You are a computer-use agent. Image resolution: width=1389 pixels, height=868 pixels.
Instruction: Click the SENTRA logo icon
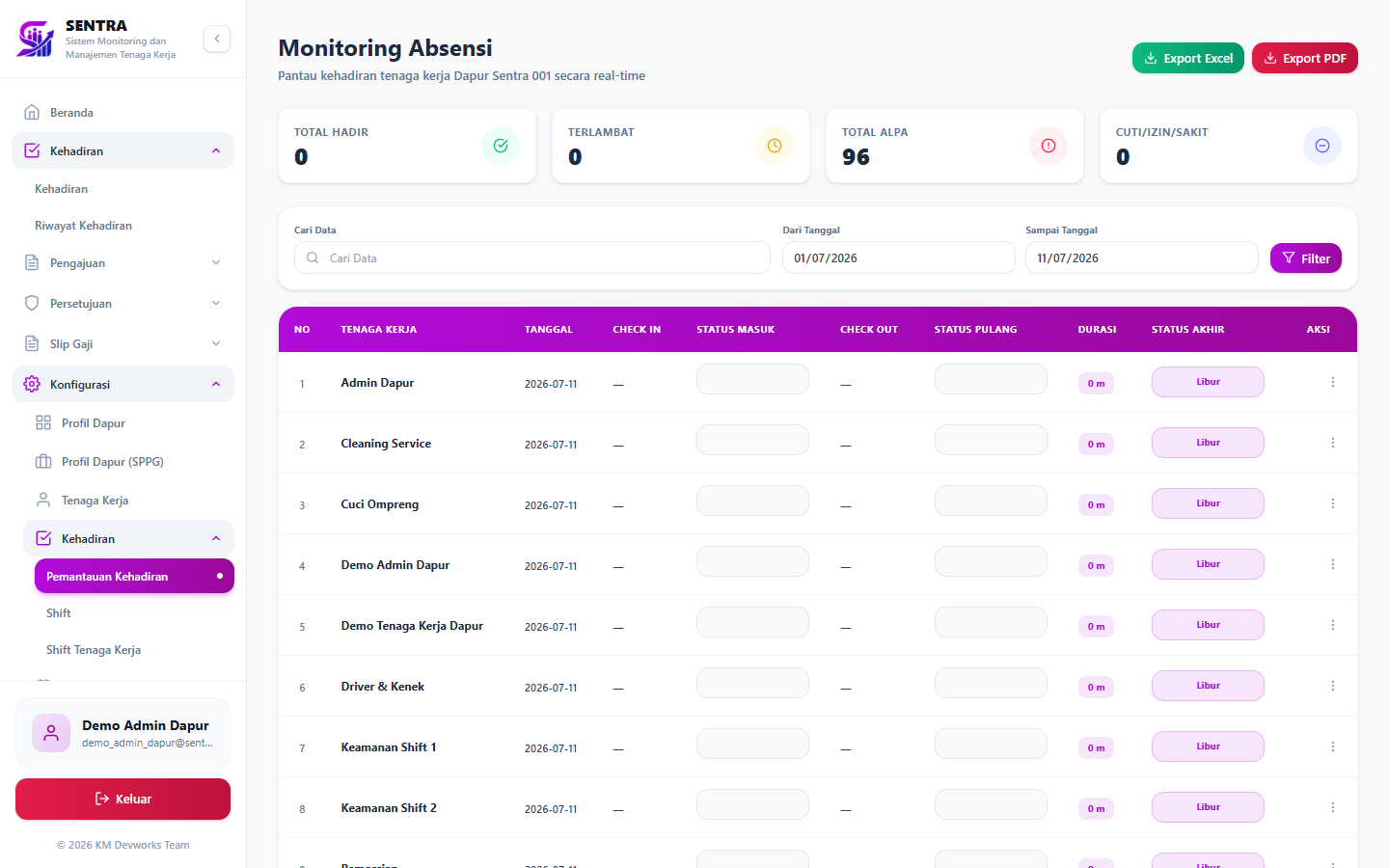[x=36, y=40]
